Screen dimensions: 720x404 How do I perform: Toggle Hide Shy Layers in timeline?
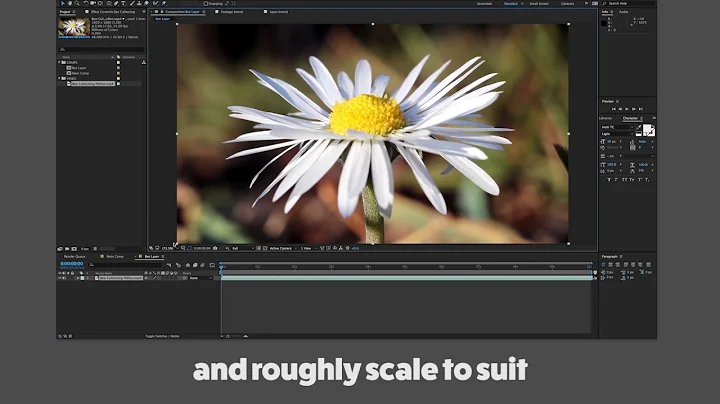click(x=188, y=265)
